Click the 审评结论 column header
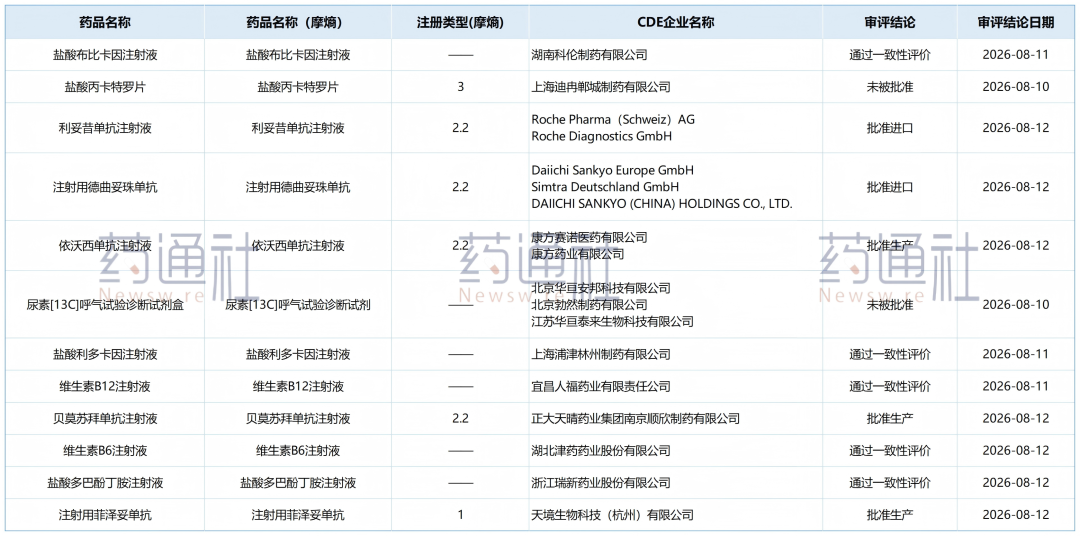 [890, 23]
